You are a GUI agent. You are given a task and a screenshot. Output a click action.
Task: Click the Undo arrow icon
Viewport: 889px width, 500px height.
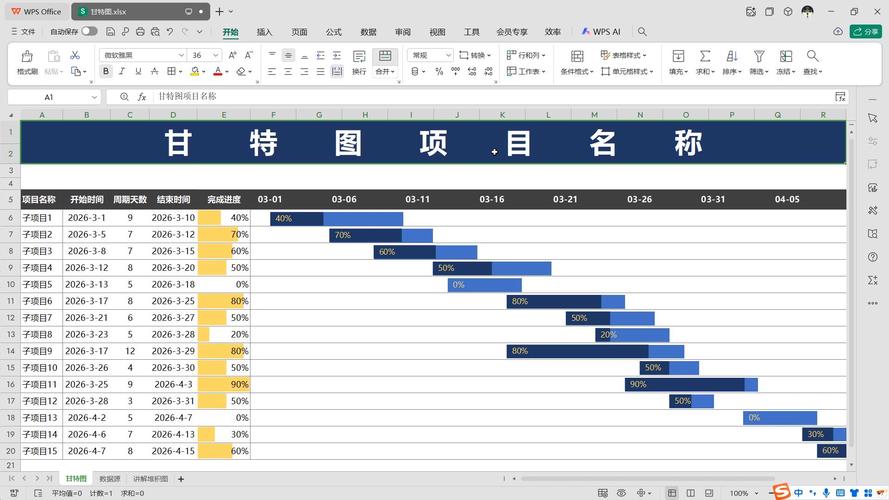(170, 32)
